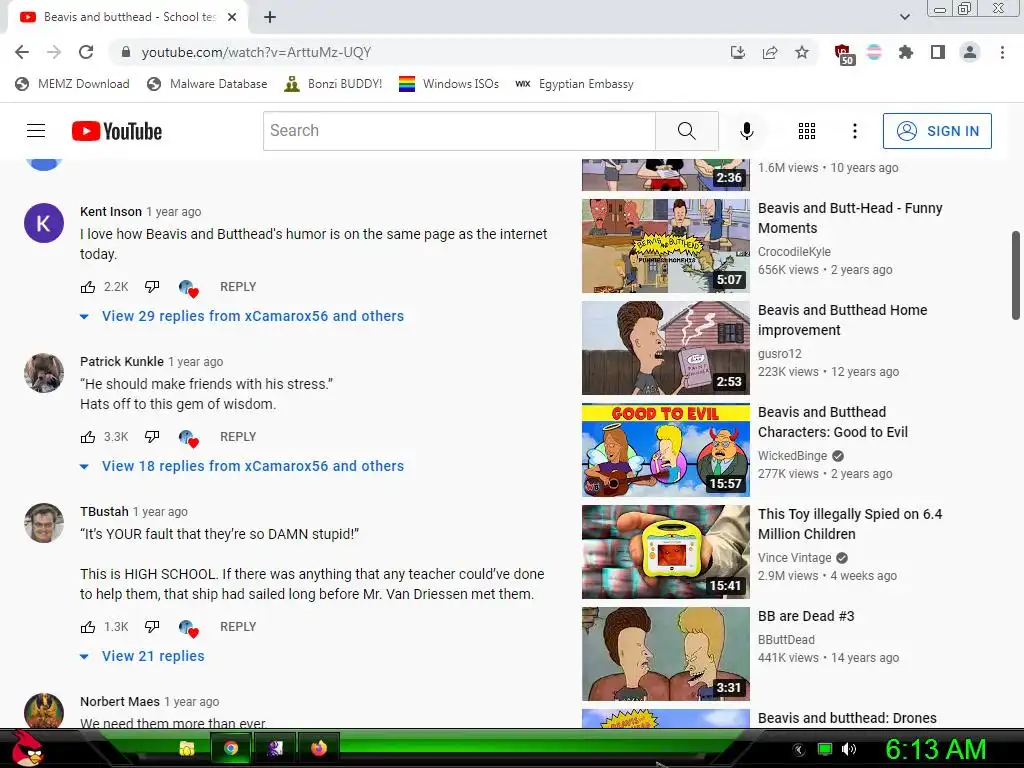Open Home improvement video thumbnail
The height and width of the screenshot is (768, 1024).
(x=665, y=347)
